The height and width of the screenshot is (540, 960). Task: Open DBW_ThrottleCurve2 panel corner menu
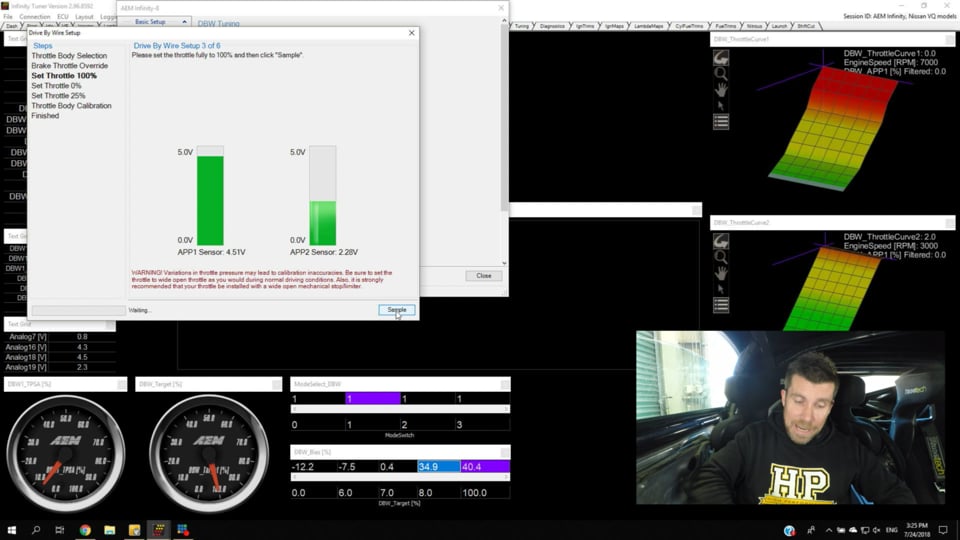coord(949,223)
